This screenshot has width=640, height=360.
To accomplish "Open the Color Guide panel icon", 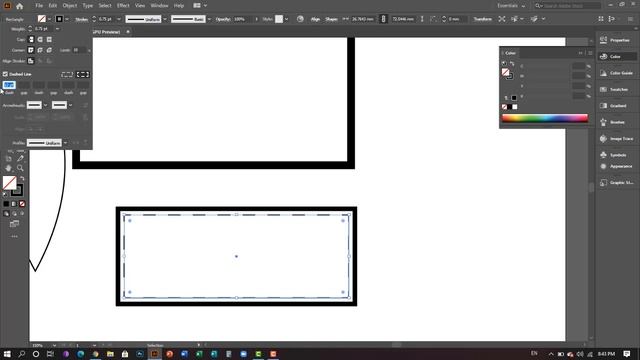I will [603, 73].
